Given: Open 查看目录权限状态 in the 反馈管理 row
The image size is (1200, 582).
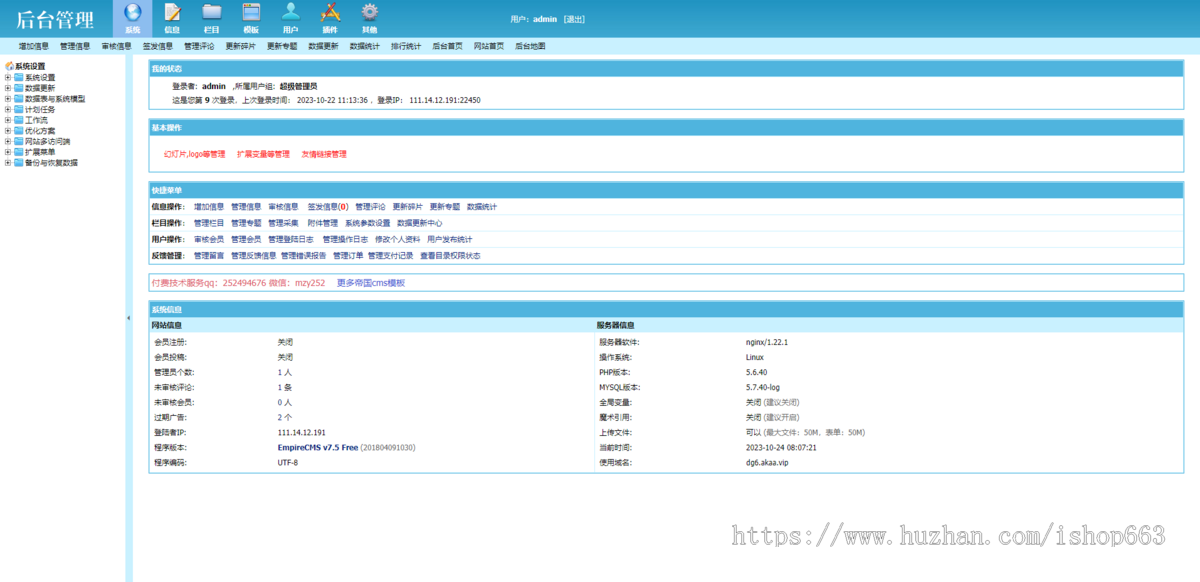Looking at the screenshot, I should click(x=450, y=256).
